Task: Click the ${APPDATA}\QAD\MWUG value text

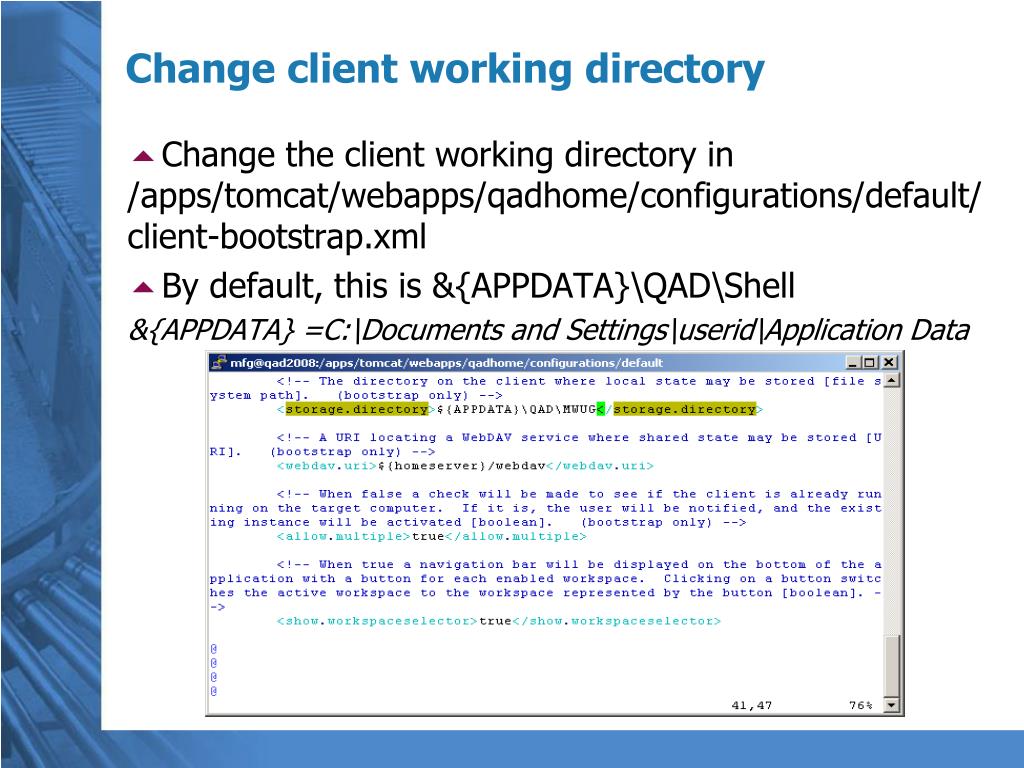Action: click(x=516, y=409)
